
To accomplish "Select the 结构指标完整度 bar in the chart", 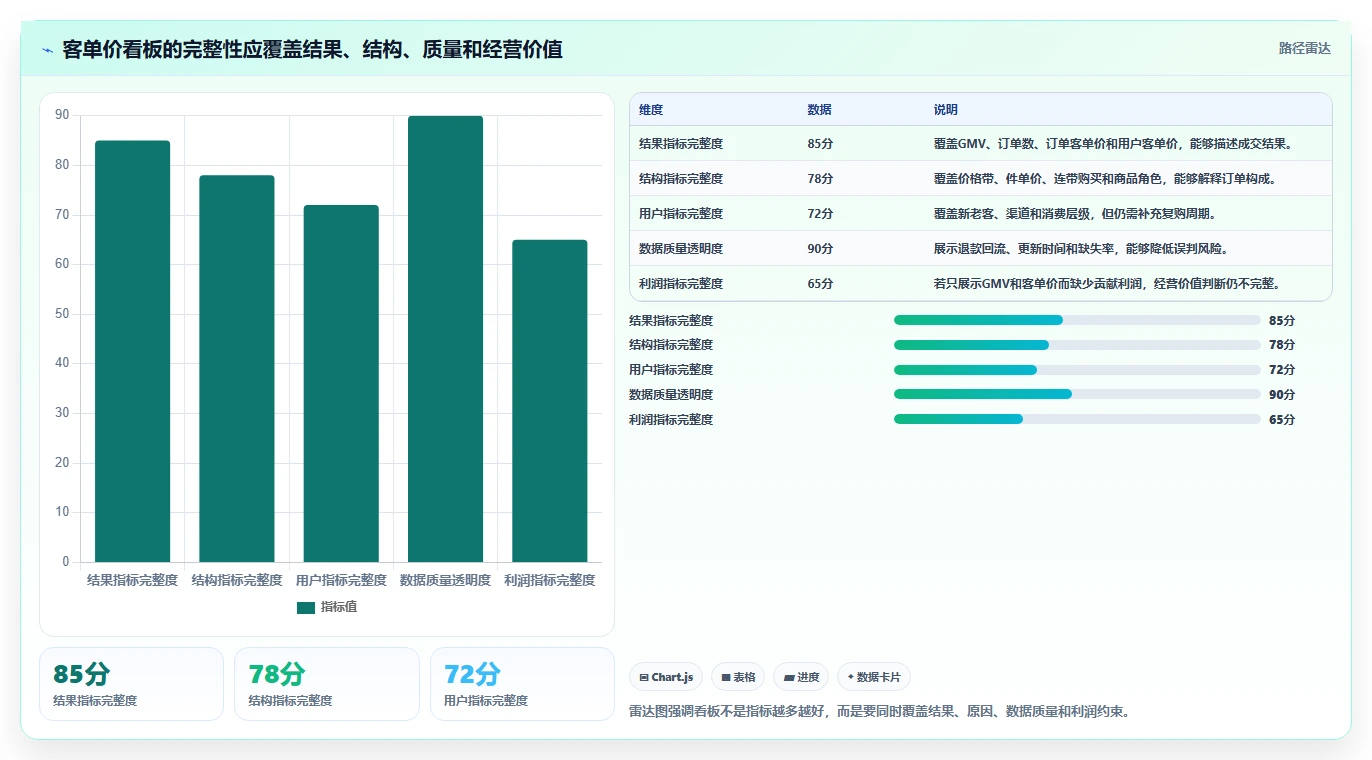I will tap(237, 369).
